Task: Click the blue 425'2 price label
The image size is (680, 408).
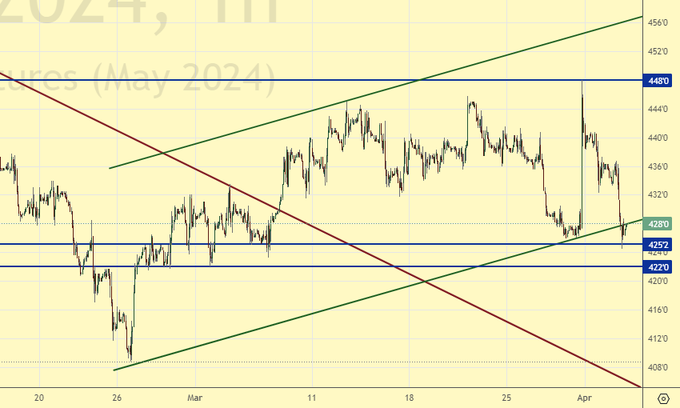Action: [659, 244]
